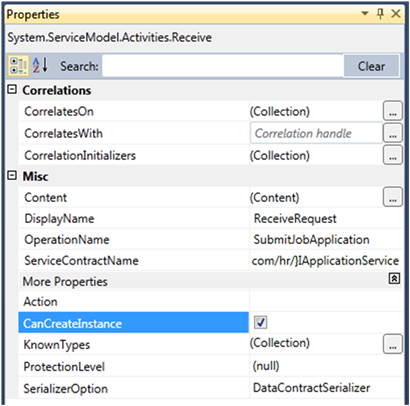410x406 pixels.
Task: Open CorrelatesWith expression editor ellipsis button
Action: click(392, 133)
